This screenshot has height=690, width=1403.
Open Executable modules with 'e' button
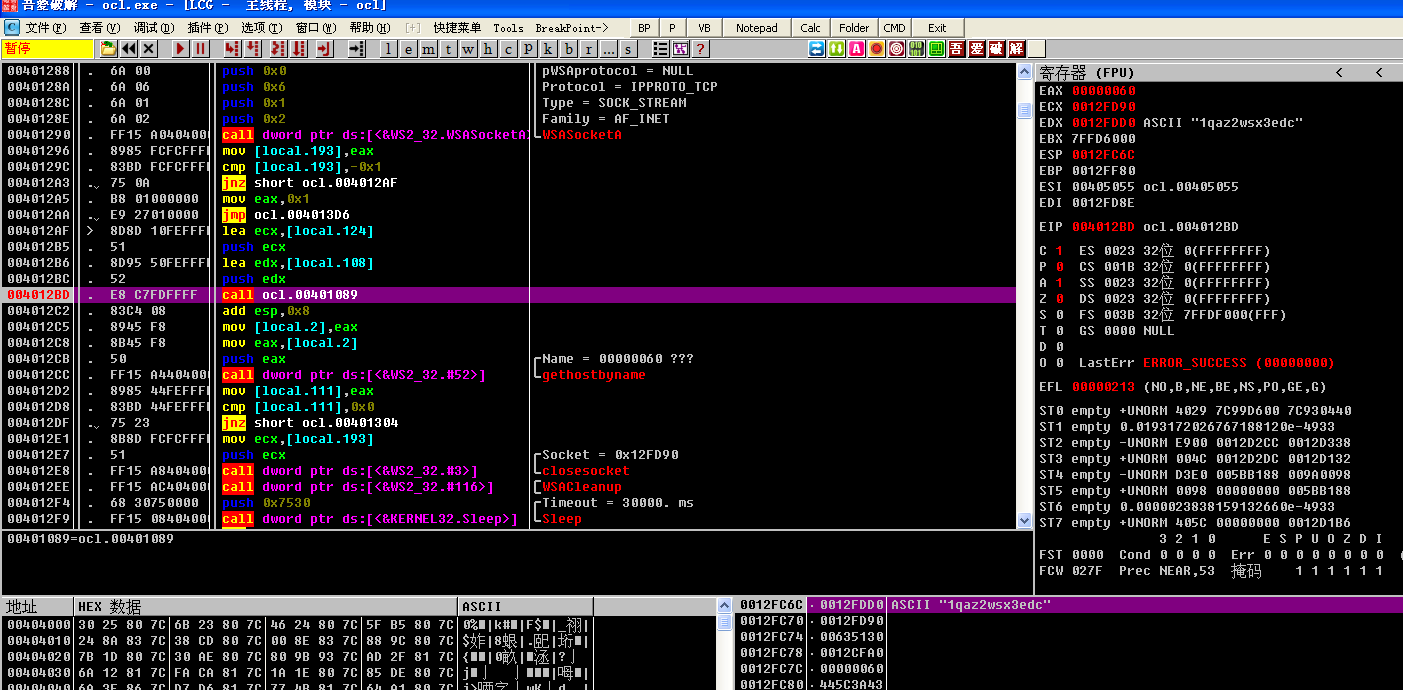408,48
